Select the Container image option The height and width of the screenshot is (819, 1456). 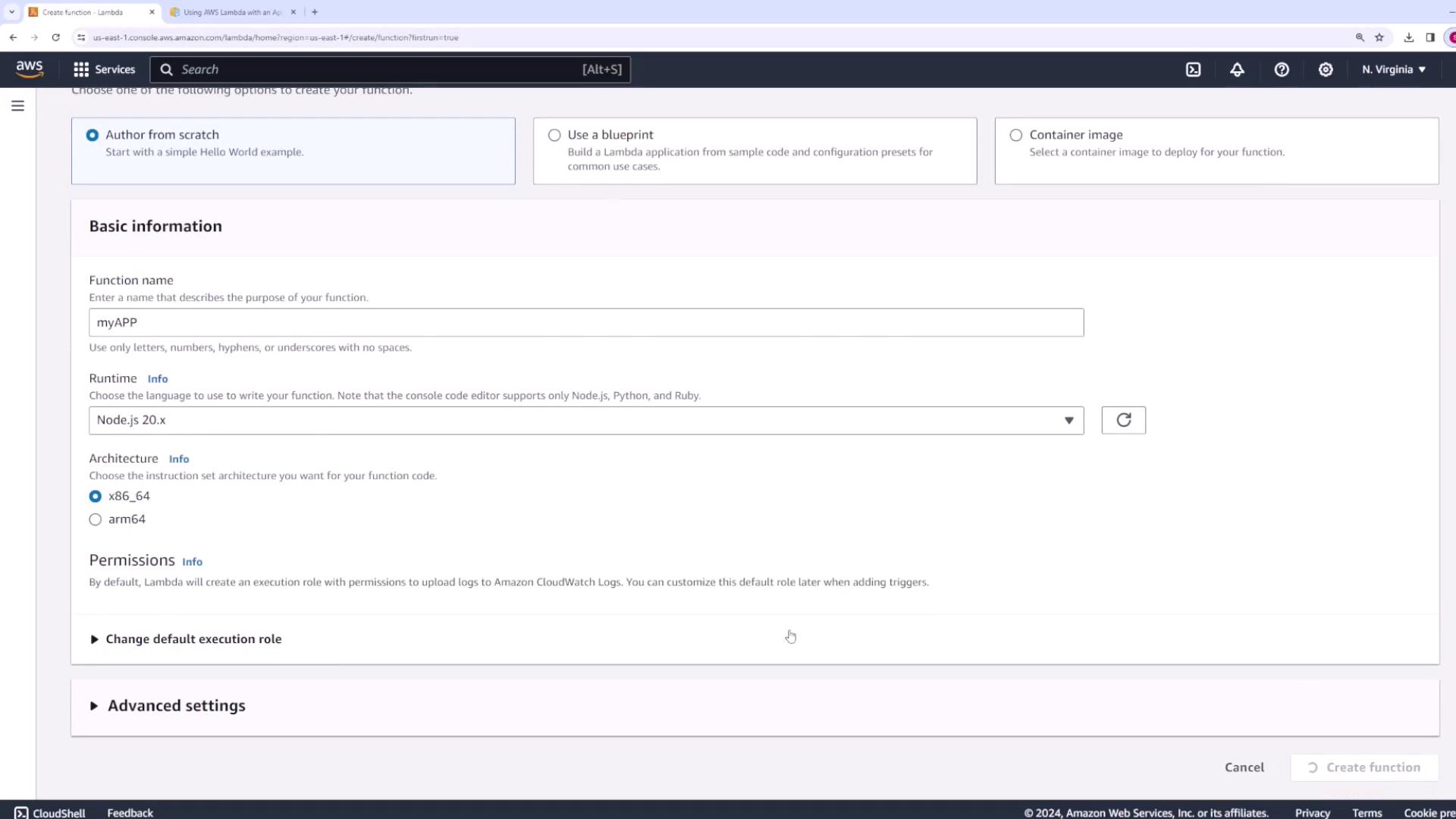pyautogui.click(x=1015, y=135)
